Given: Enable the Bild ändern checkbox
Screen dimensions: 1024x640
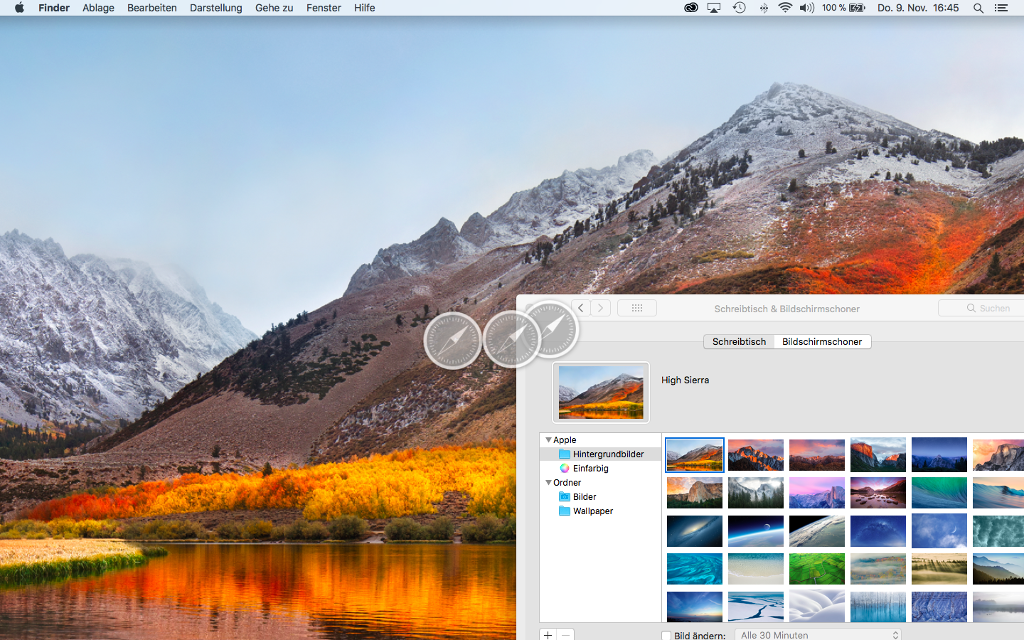Looking at the screenshot, I should coord(666,635).
